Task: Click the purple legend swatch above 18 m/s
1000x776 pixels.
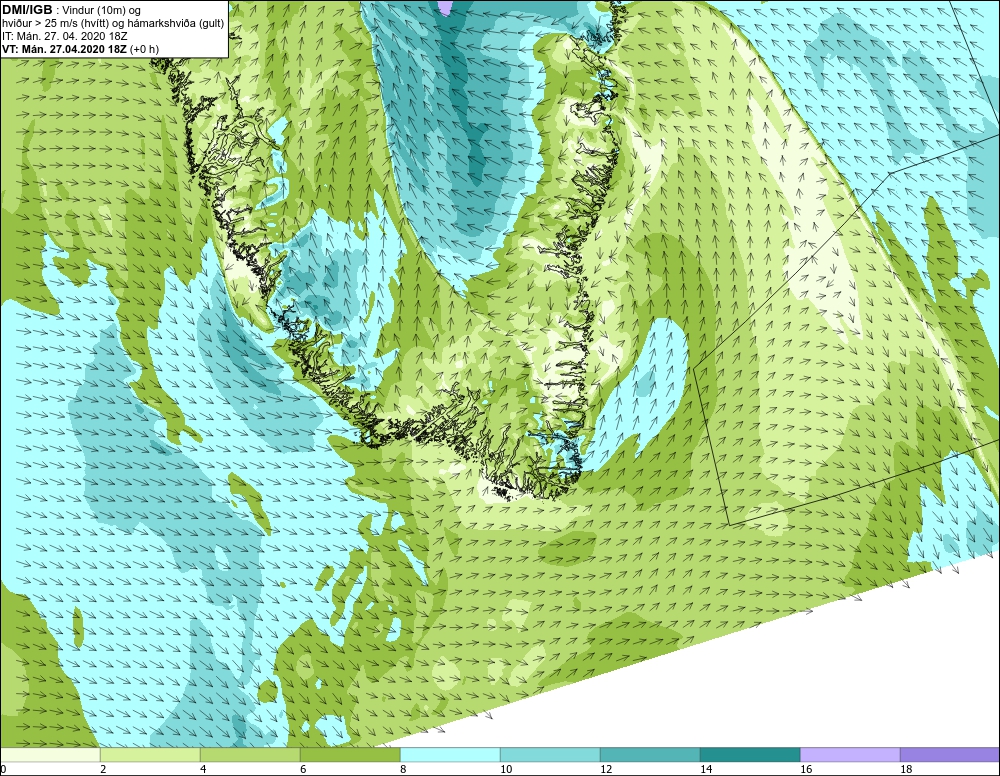Action: 950,755
